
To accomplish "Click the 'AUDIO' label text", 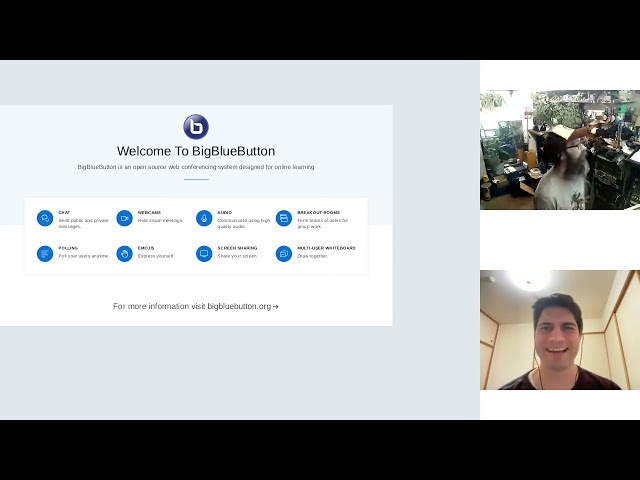I will [224, 213].
